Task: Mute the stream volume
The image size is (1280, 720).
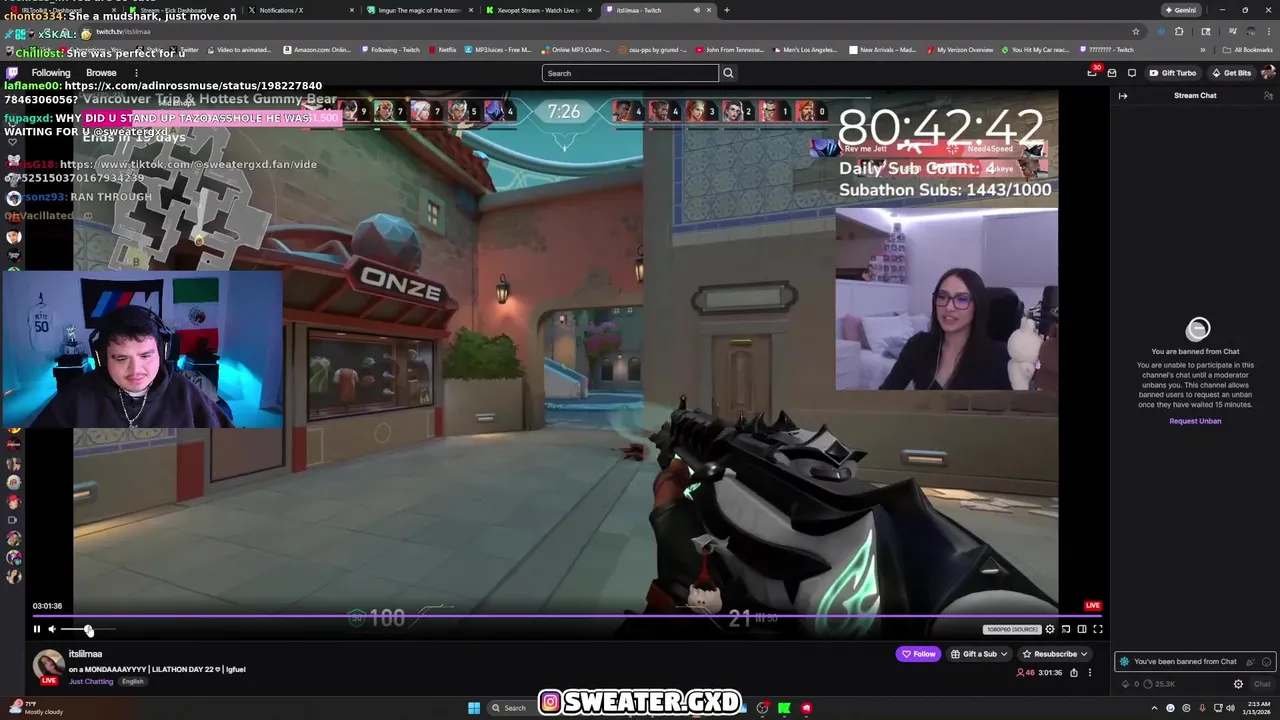Action: pos(52,629)
